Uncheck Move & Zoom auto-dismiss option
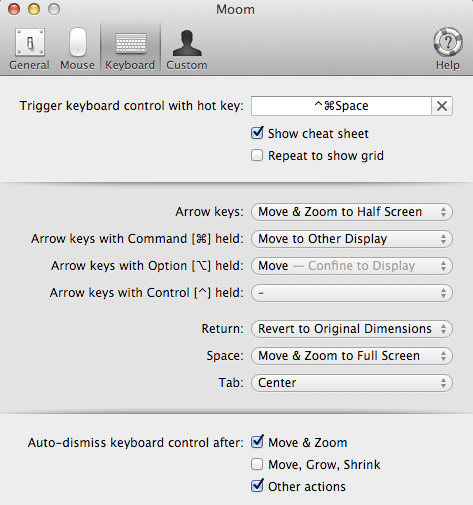This screenshot has height=505, width=473. click(257, 442)
